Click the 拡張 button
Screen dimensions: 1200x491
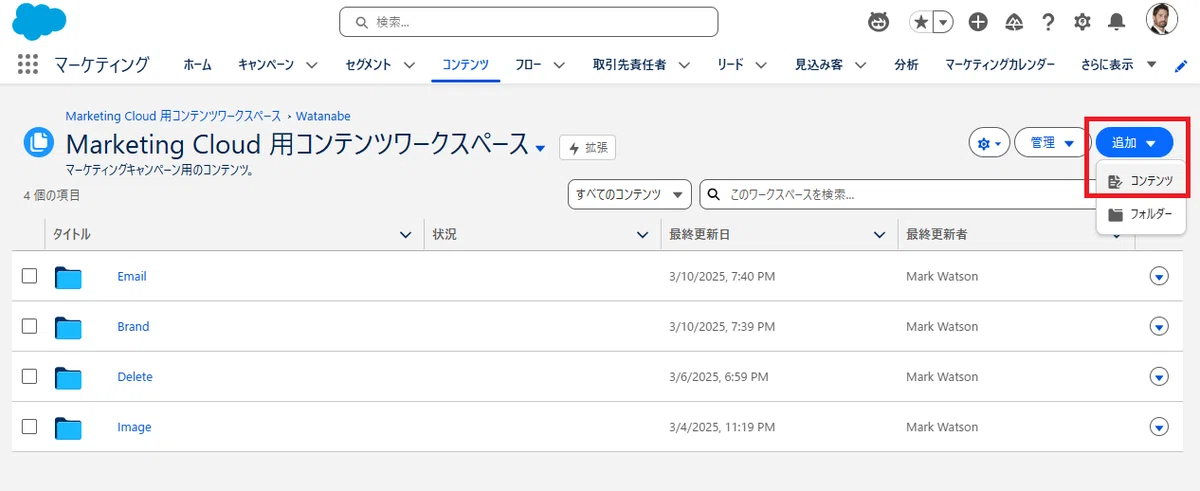click(x=587, y=147)
